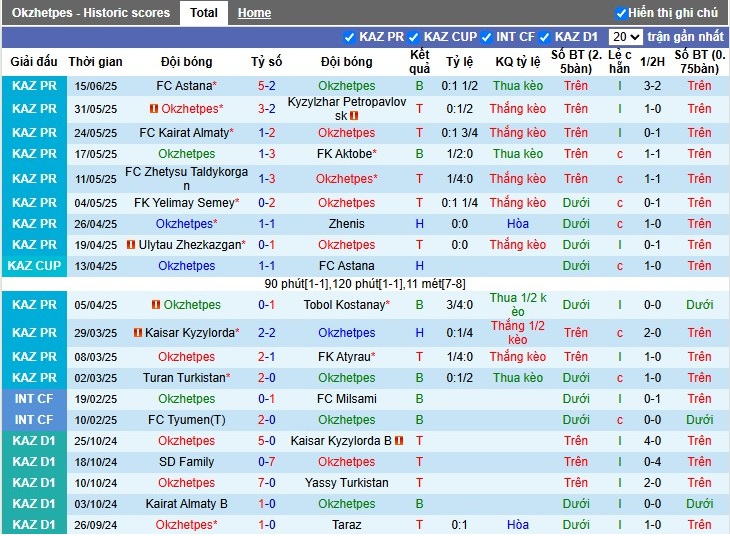Image resolution: width=730 pixels, height=536 pixels.
Task: Open the Home tab
Action: click(x=254, y=13)
